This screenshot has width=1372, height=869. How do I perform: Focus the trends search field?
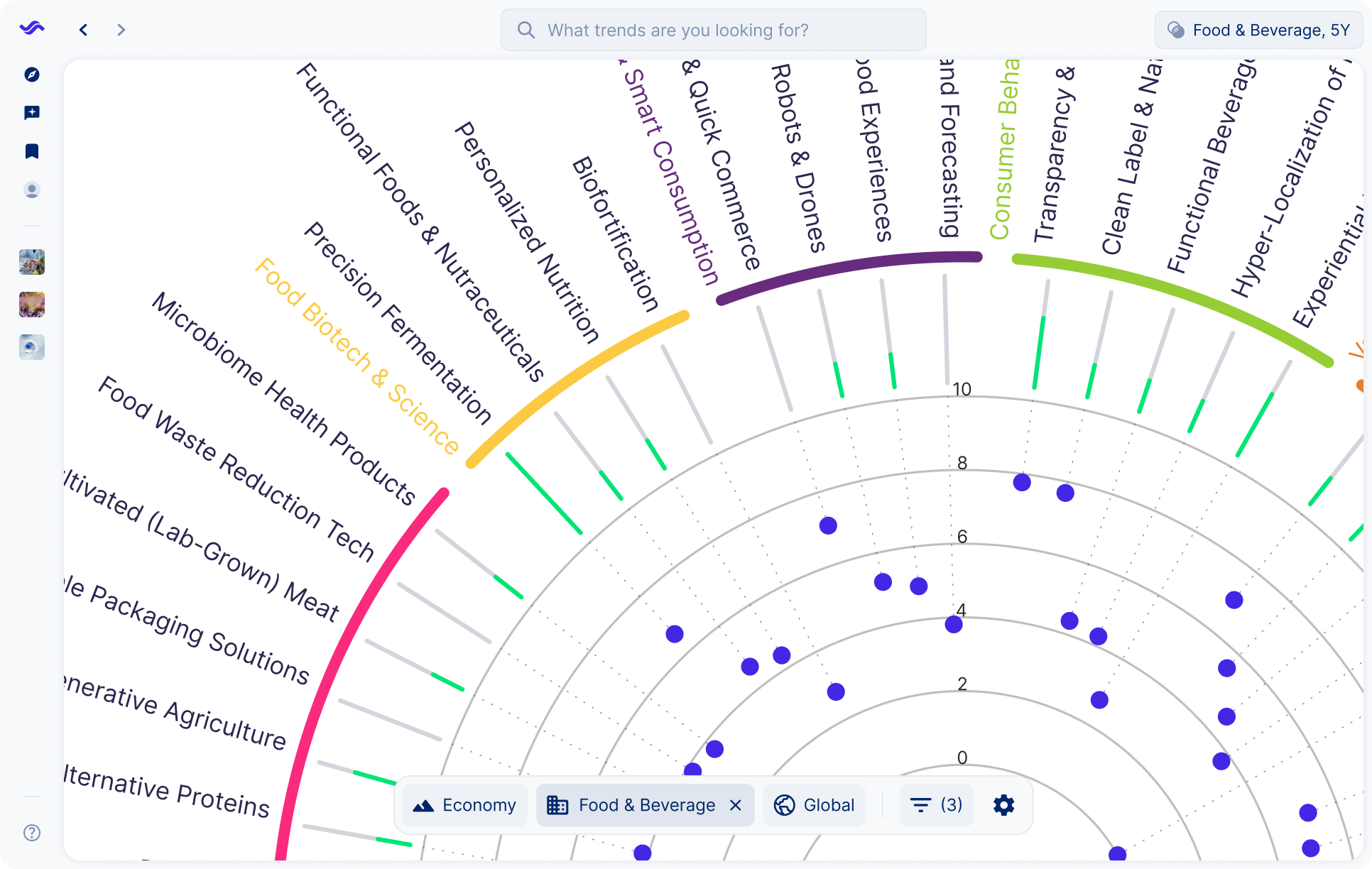[713, 30]
